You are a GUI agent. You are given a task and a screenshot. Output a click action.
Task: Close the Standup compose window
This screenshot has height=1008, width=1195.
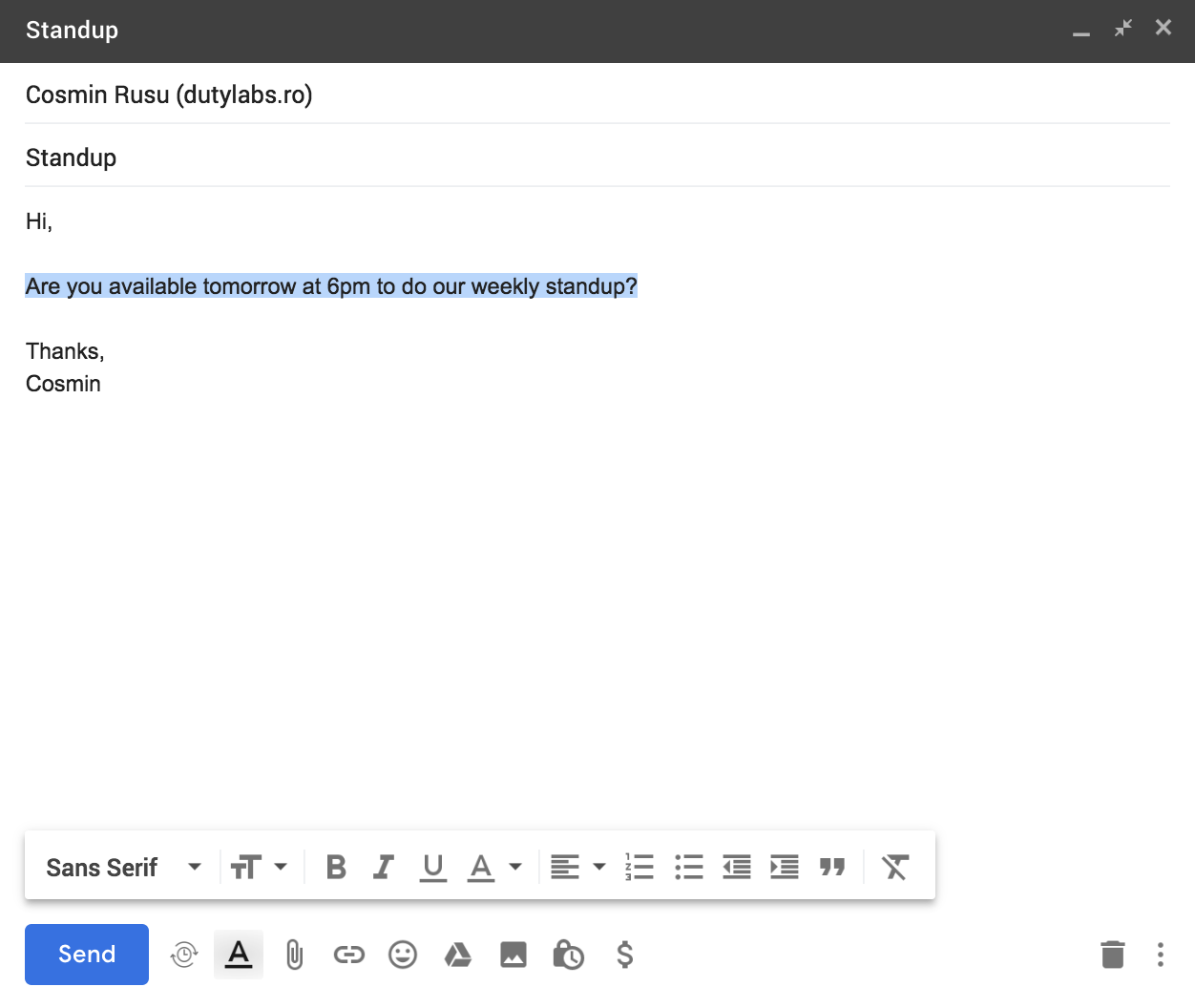(1164, 28)
